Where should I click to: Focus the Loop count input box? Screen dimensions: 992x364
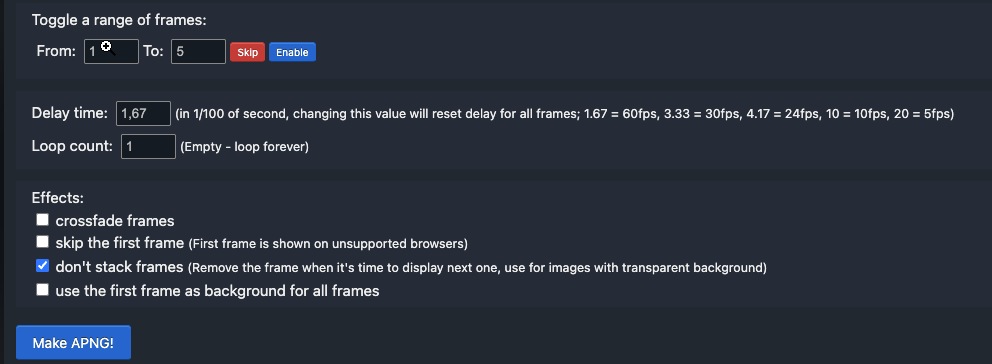(x=148, y=146)
